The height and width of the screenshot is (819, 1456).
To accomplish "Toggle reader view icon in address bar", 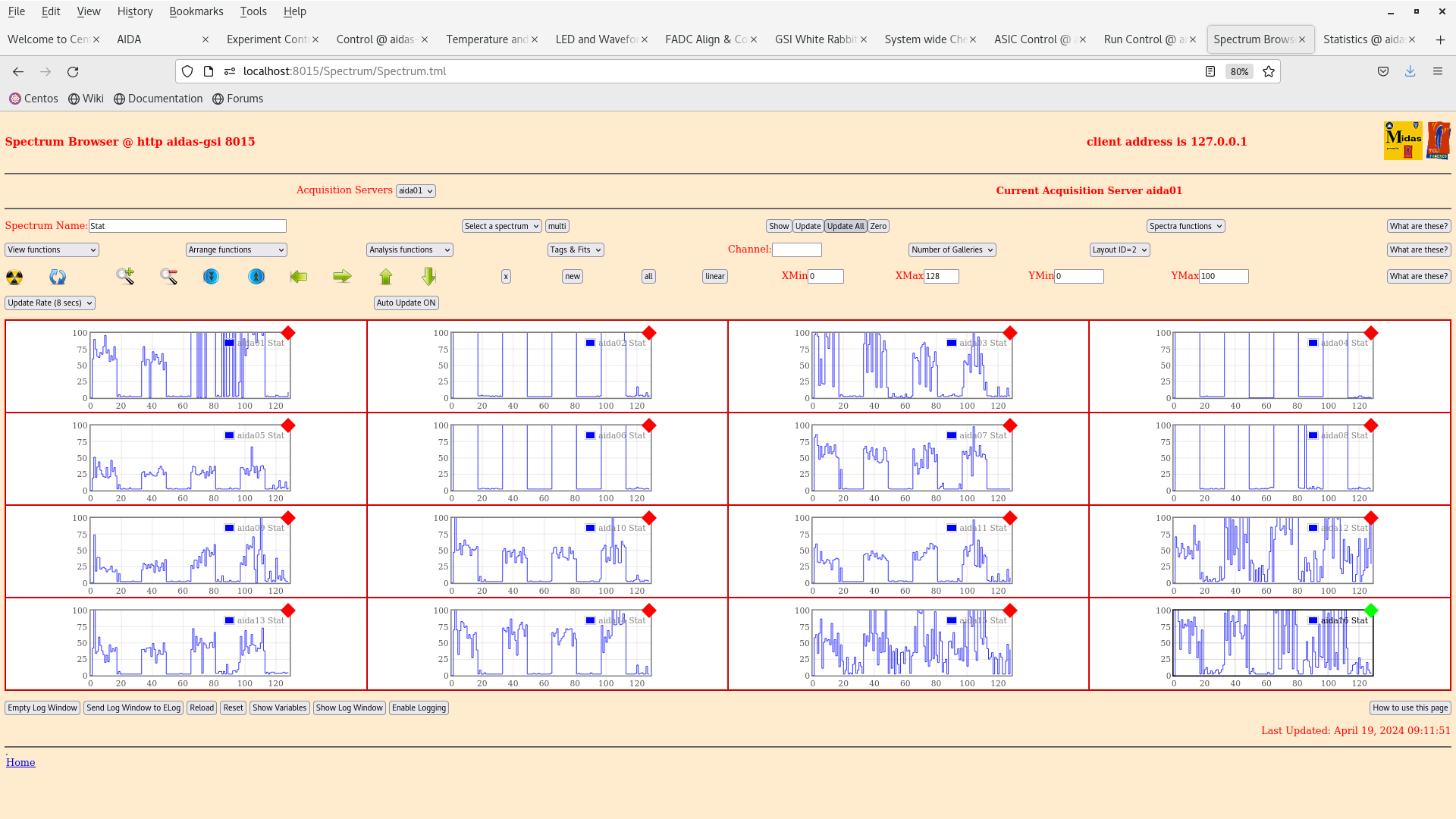I will pyautogui.click(x=1210, y=71).
